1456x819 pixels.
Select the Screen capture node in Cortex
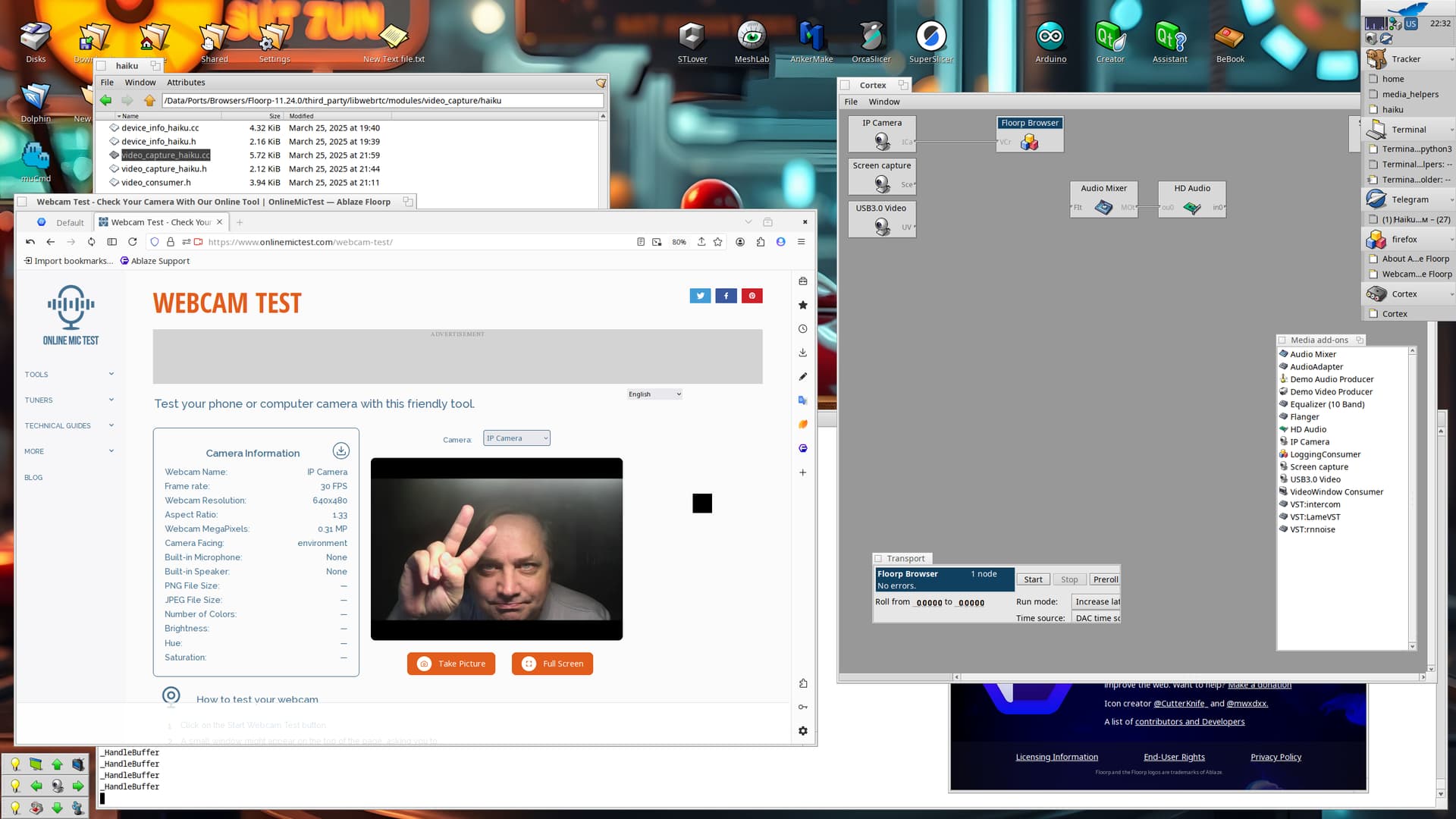point(882,177)
